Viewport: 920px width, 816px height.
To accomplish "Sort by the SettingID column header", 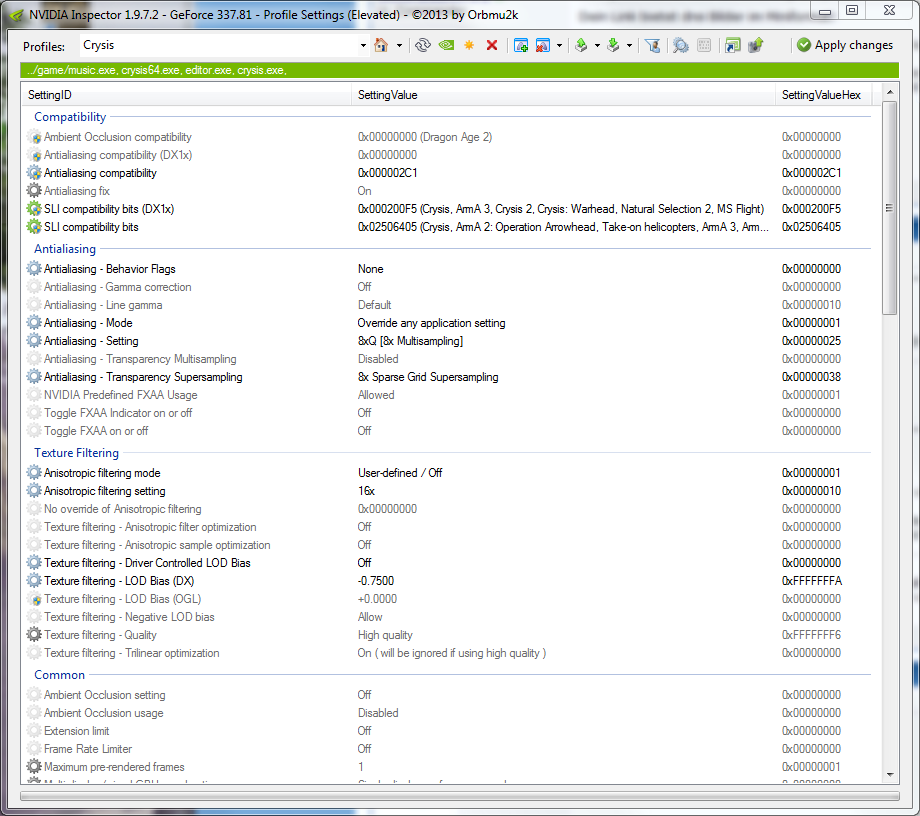I will point(187,95).
